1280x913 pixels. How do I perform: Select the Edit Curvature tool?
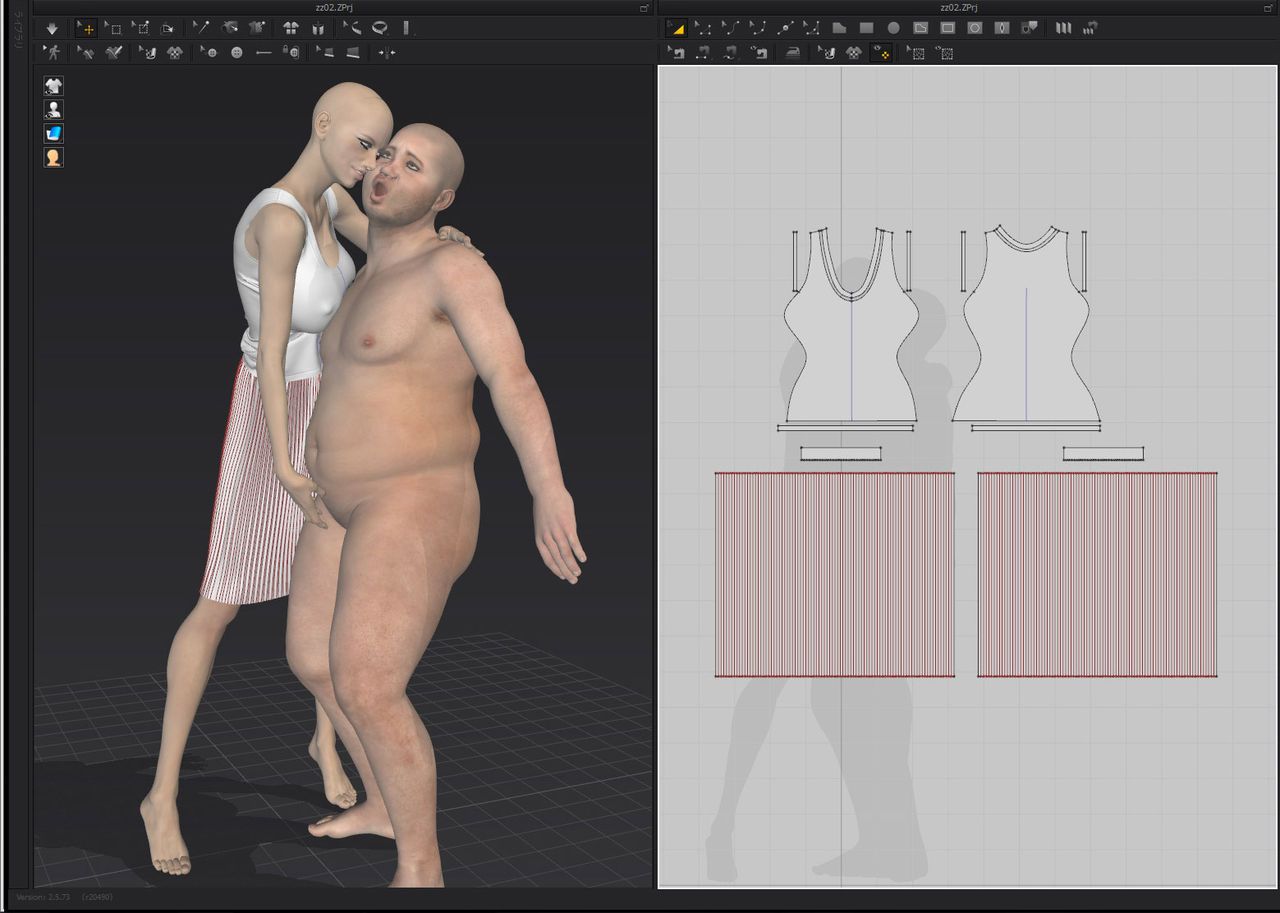click(x=757, y=28)
